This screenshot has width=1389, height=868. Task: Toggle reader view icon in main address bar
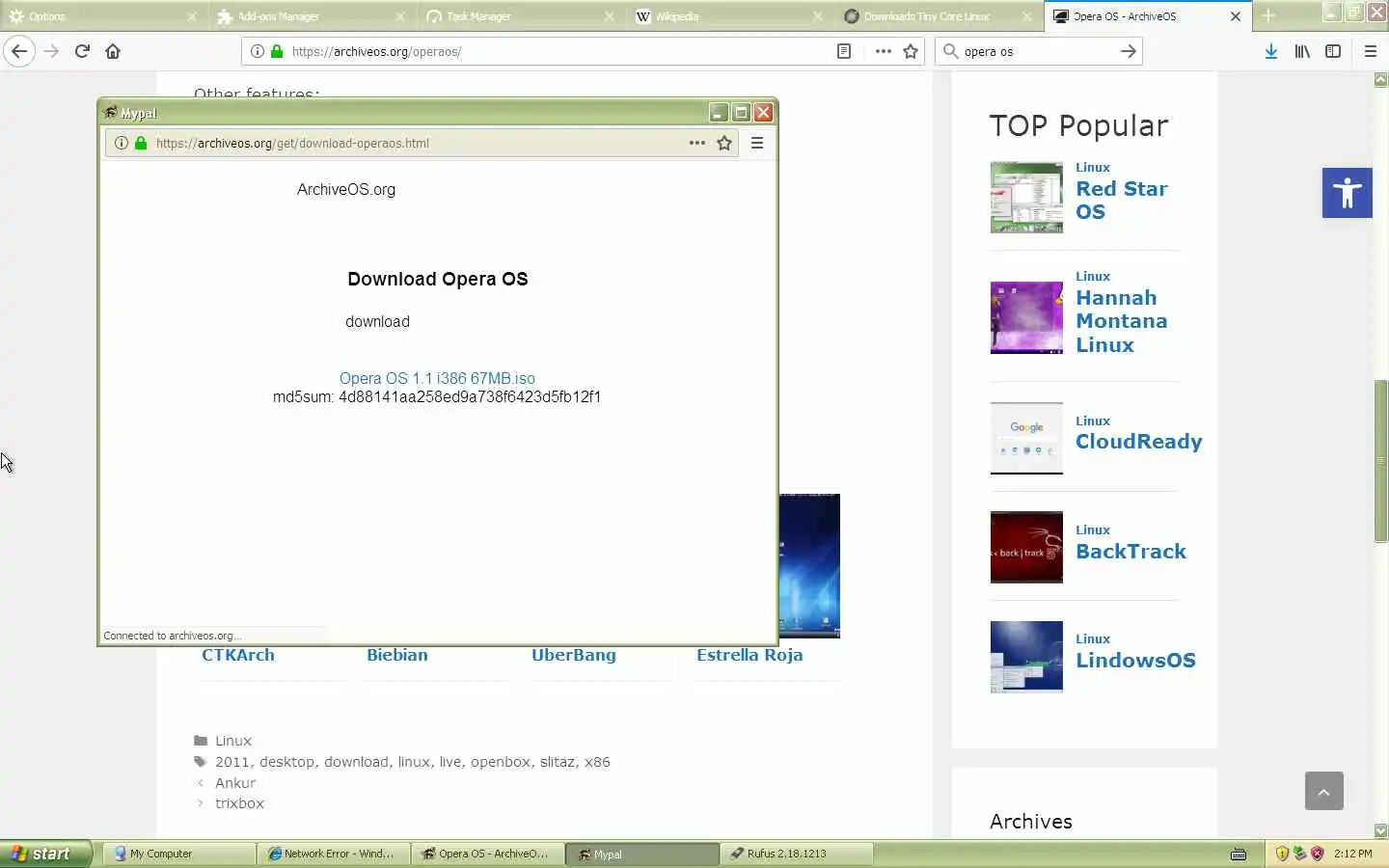pos(844,51)
